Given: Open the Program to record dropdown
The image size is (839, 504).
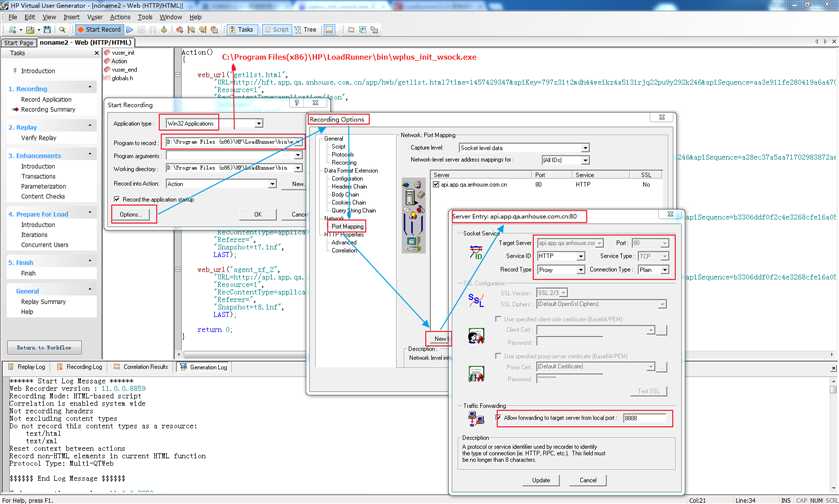Looking at the screenshot, I should coord(299,142).
